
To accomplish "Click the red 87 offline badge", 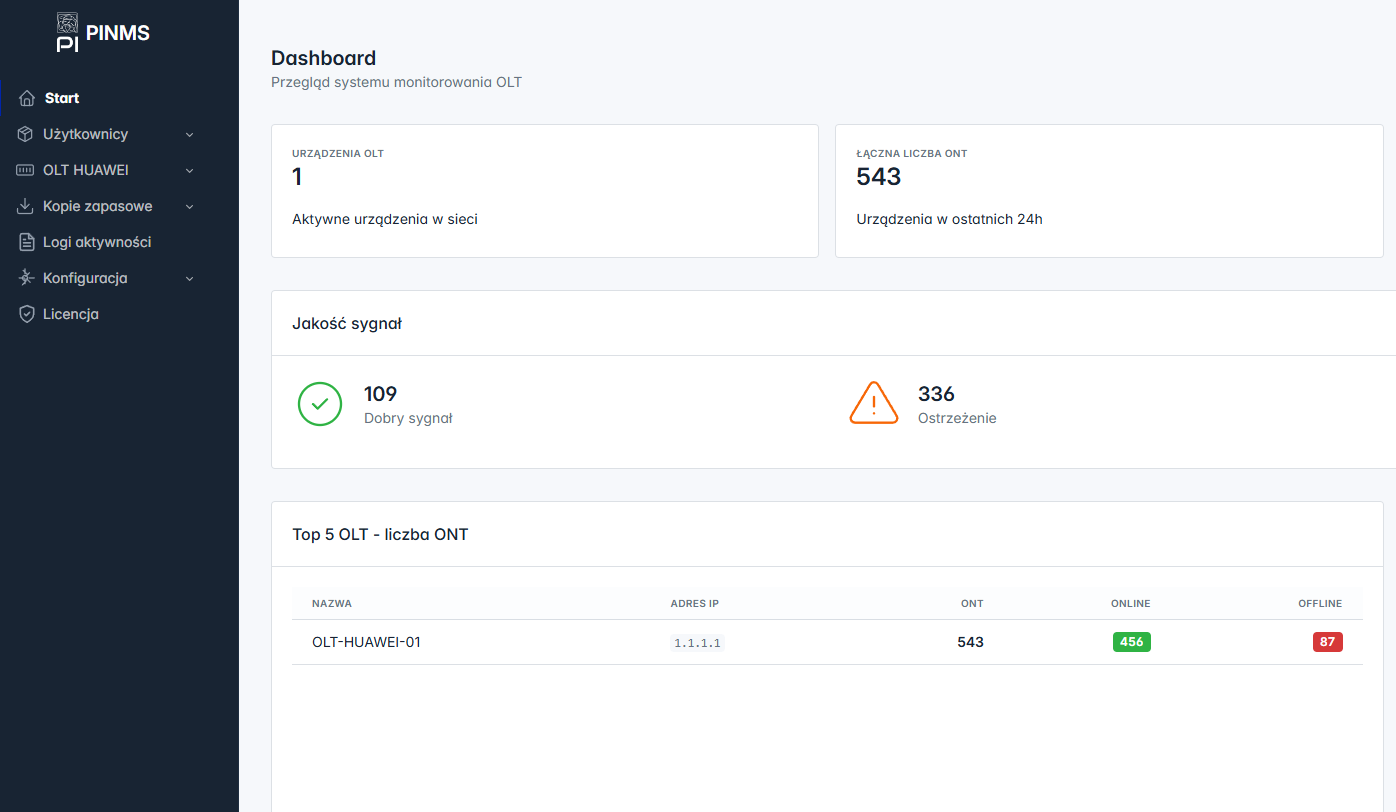I will [x=1327, y=642].
